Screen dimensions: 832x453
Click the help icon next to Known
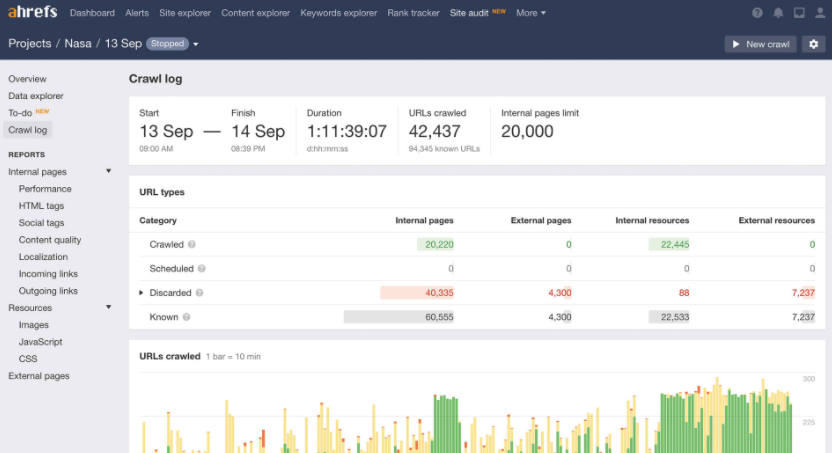pos(186,317)
